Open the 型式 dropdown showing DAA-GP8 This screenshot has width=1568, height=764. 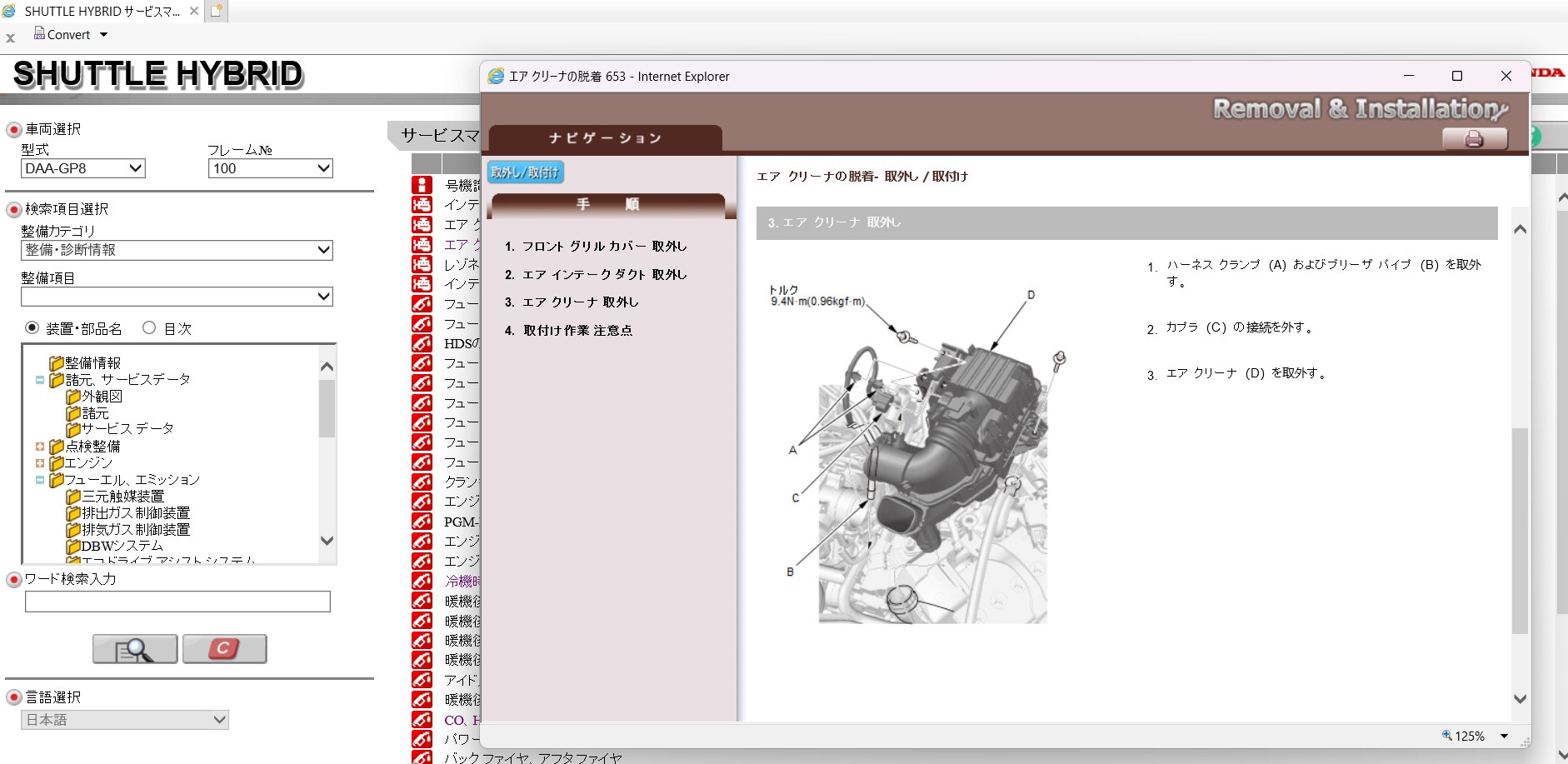(83, 168)
